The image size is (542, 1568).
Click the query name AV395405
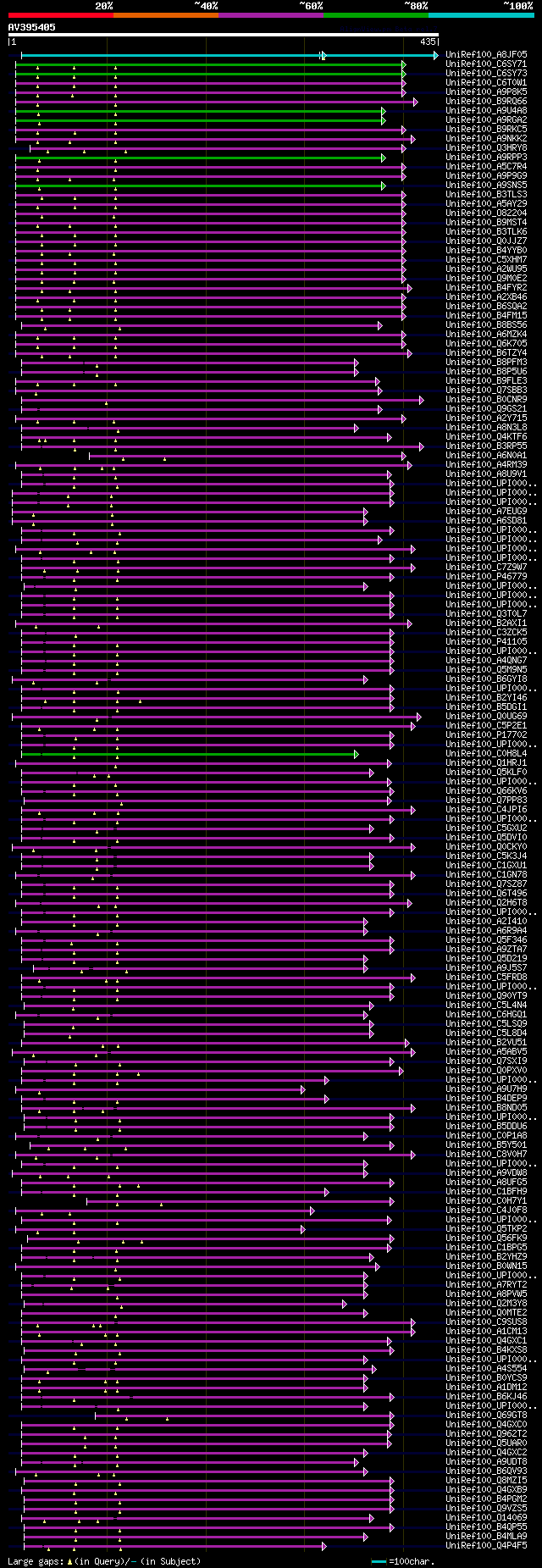tap(32, 27)
